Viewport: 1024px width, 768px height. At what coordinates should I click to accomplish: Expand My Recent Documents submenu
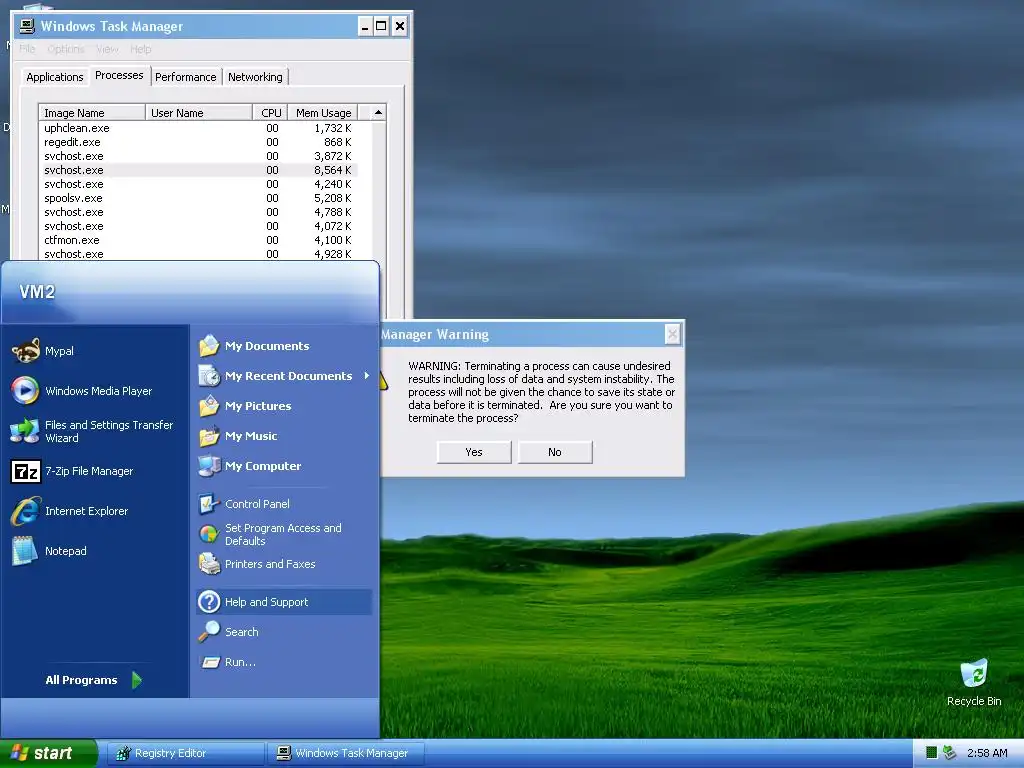coord(284,376)
